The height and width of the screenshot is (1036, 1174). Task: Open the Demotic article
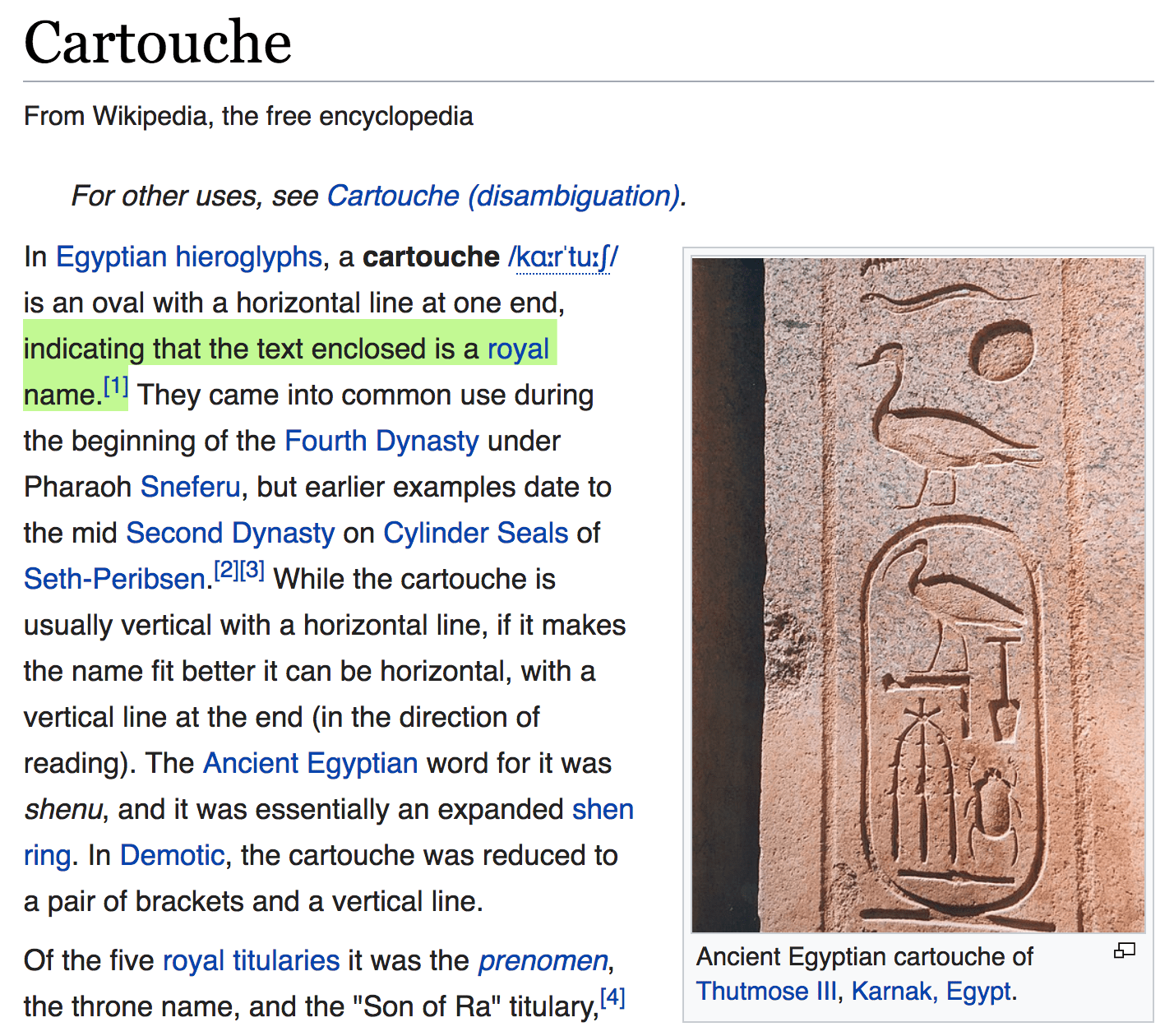tap(172, 855)
